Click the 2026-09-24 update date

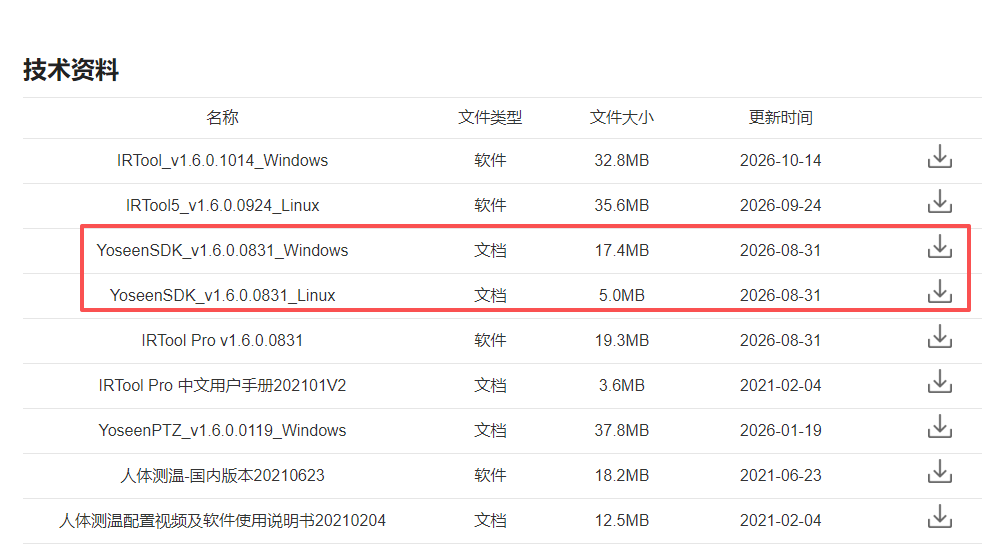click(780, 205)
